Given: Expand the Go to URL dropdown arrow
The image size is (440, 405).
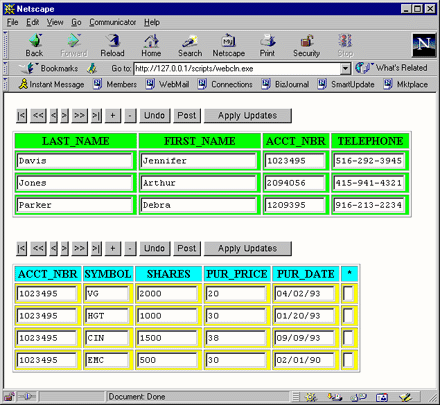Looking at the screenshot, I should tap(345, 69).
